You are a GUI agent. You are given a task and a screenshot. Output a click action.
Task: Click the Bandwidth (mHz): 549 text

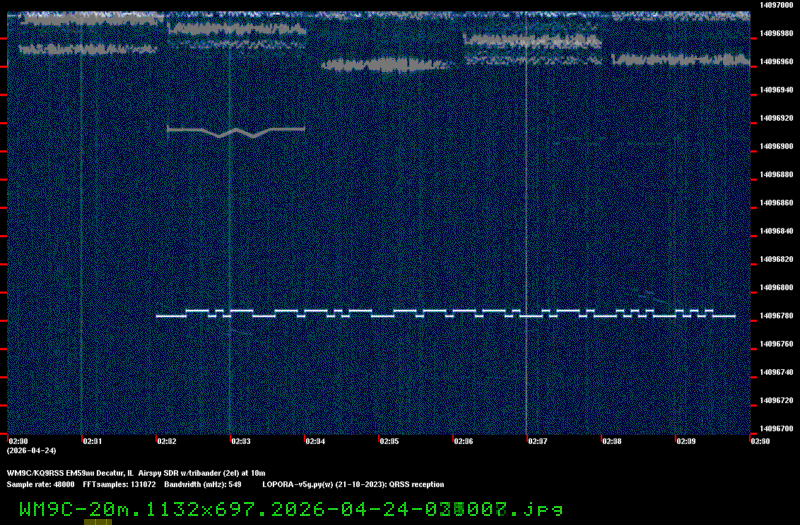click(203, 485)
